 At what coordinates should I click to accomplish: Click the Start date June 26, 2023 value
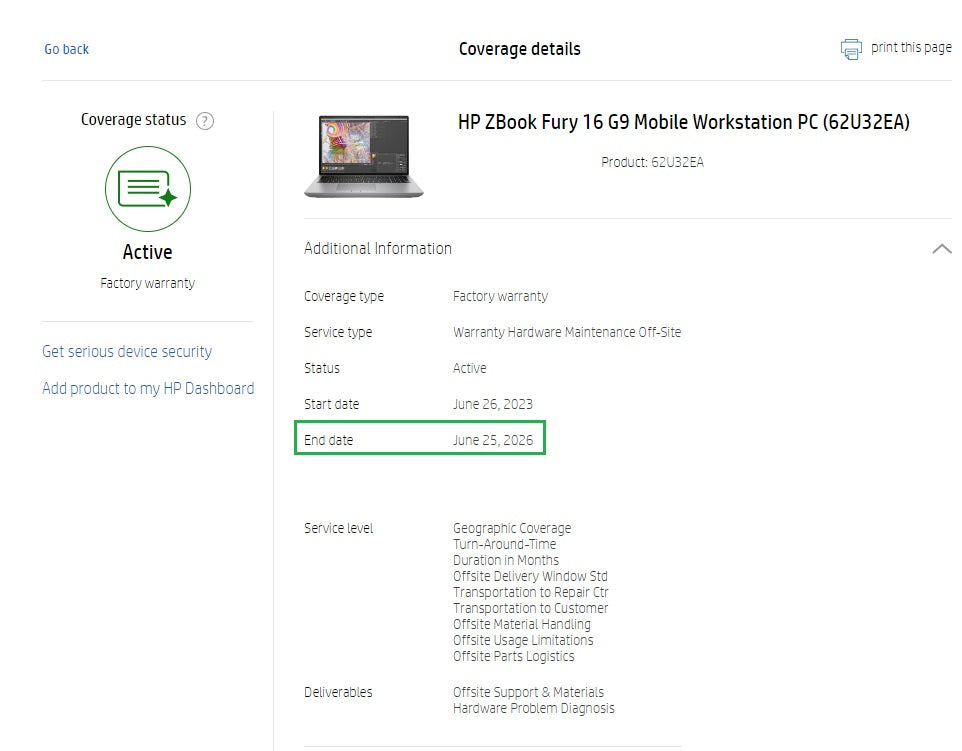pos(495,404)
